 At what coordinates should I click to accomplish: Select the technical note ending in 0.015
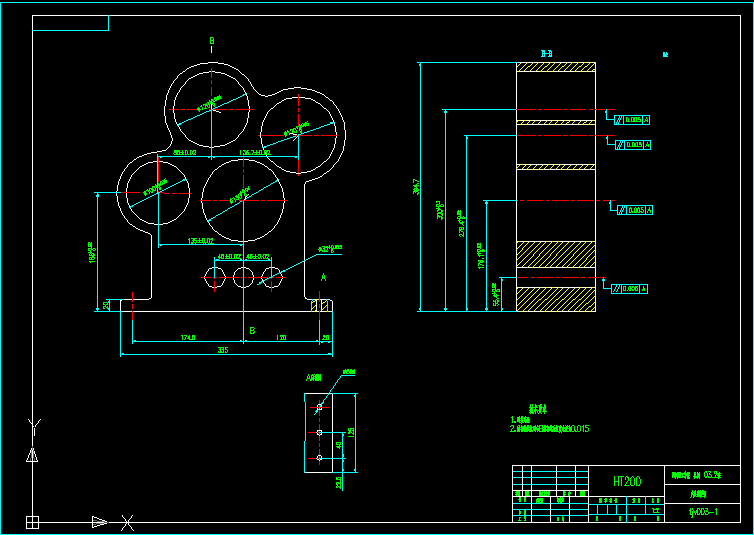[x=550, y=428]
